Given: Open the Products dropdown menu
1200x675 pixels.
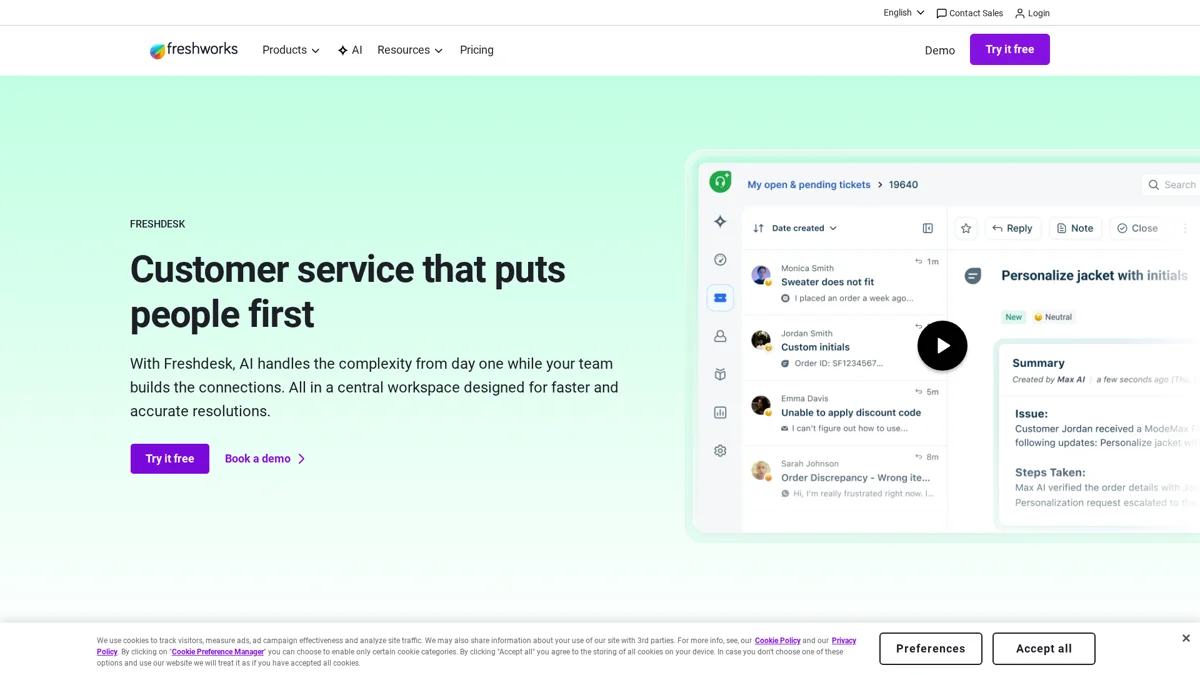Looking at the screenshot, I should click(291, 50).
